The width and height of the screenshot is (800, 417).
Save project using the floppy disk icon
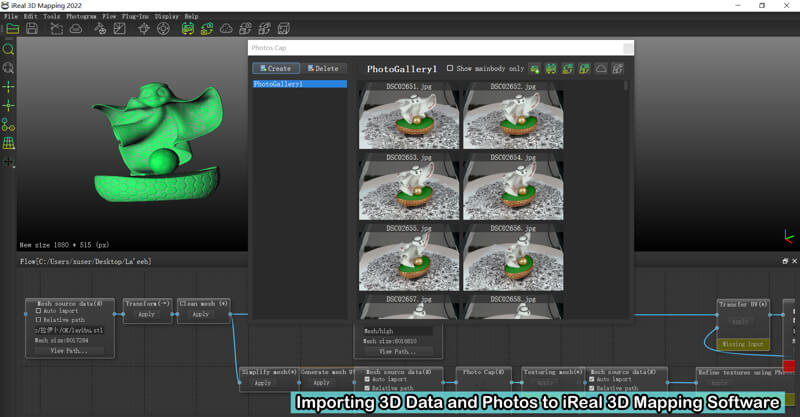click(32, 29)
